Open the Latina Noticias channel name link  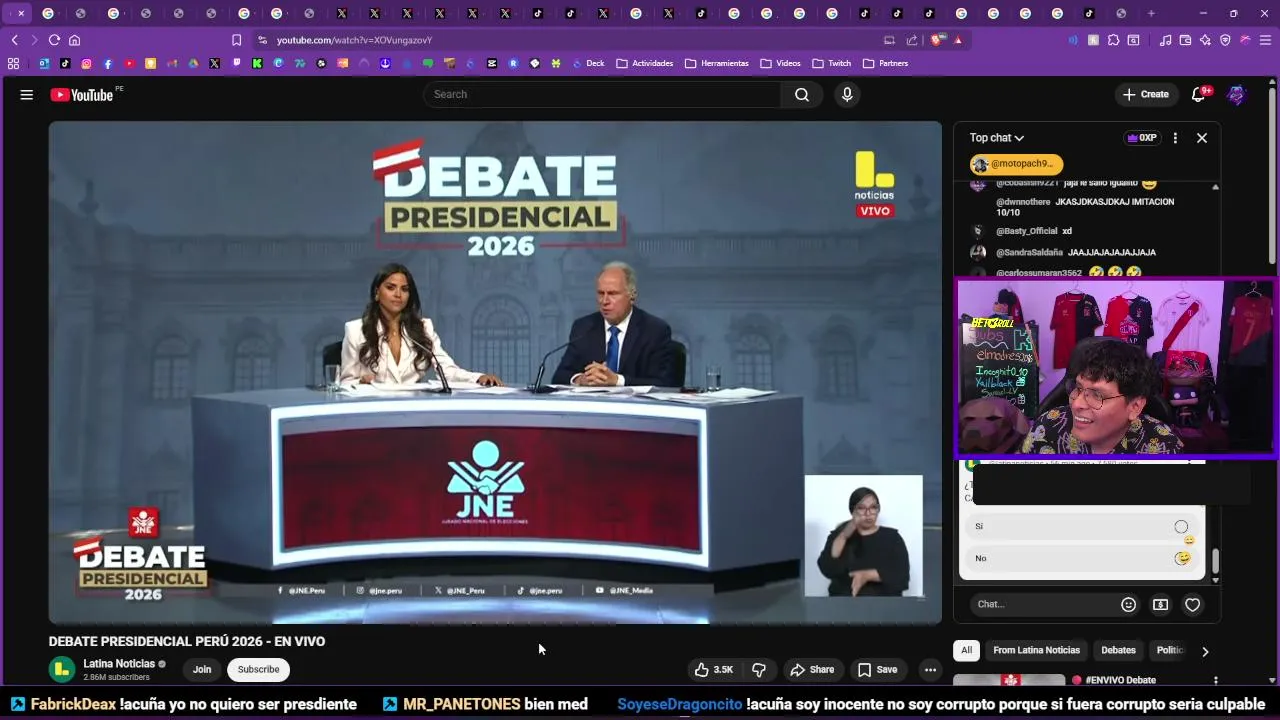click(119, 663)
